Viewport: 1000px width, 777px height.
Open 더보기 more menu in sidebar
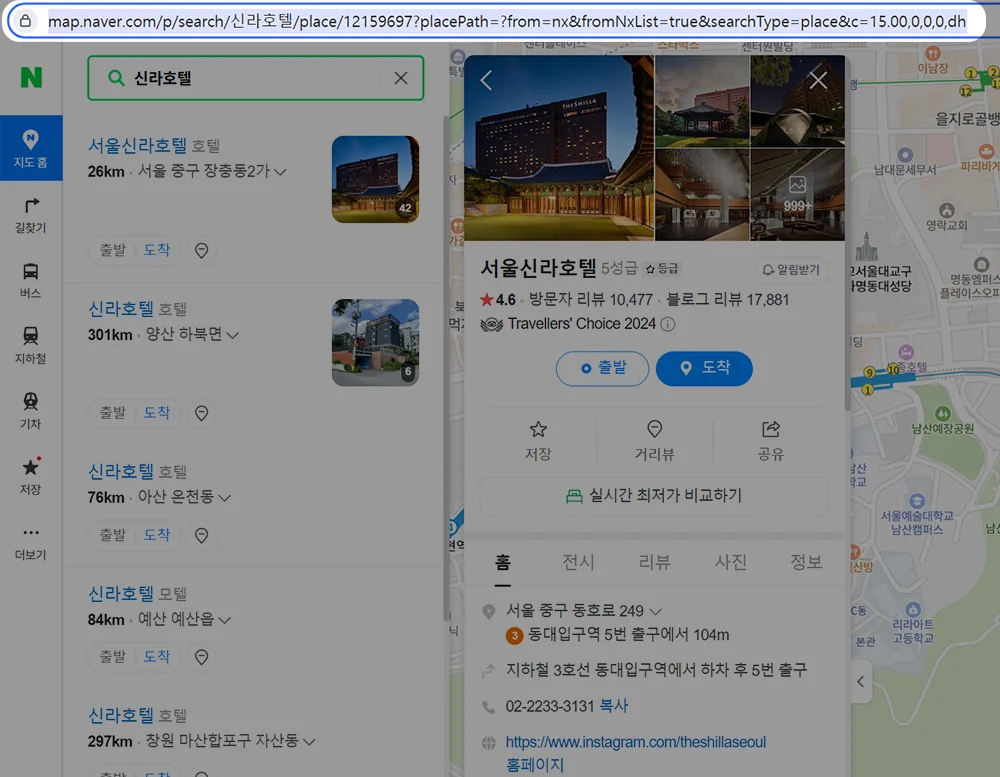[x=31, y=544]
